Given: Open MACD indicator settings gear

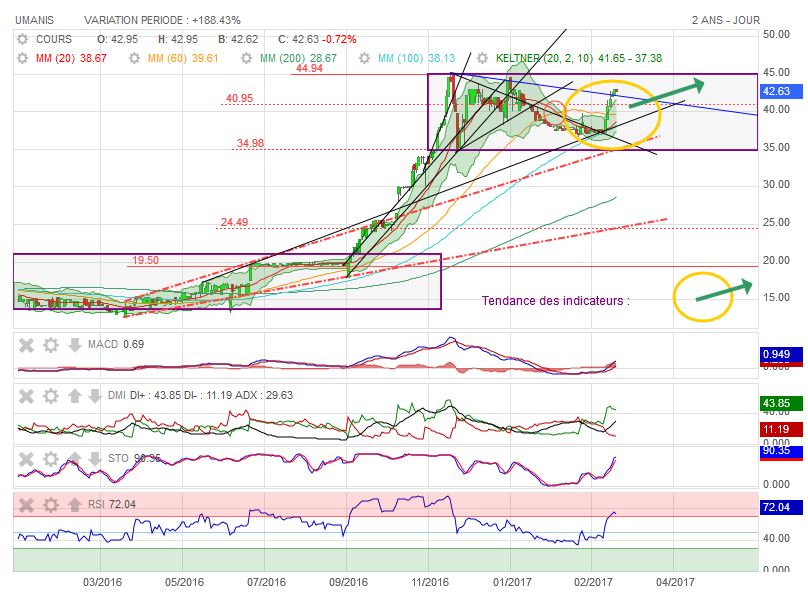Looking at the screenshot, I should [50, 345].
